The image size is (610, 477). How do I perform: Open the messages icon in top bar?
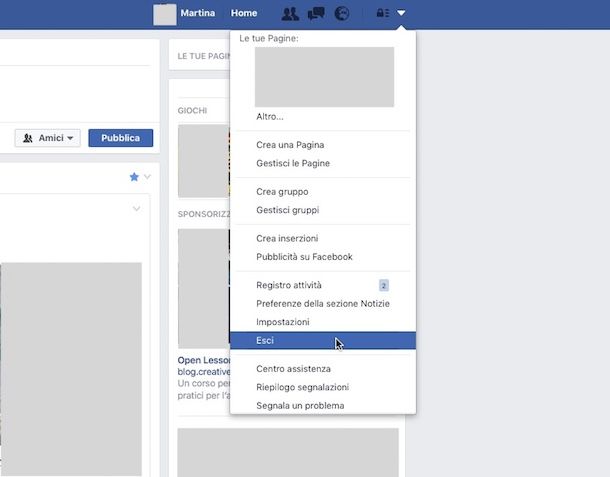[316, 14]
